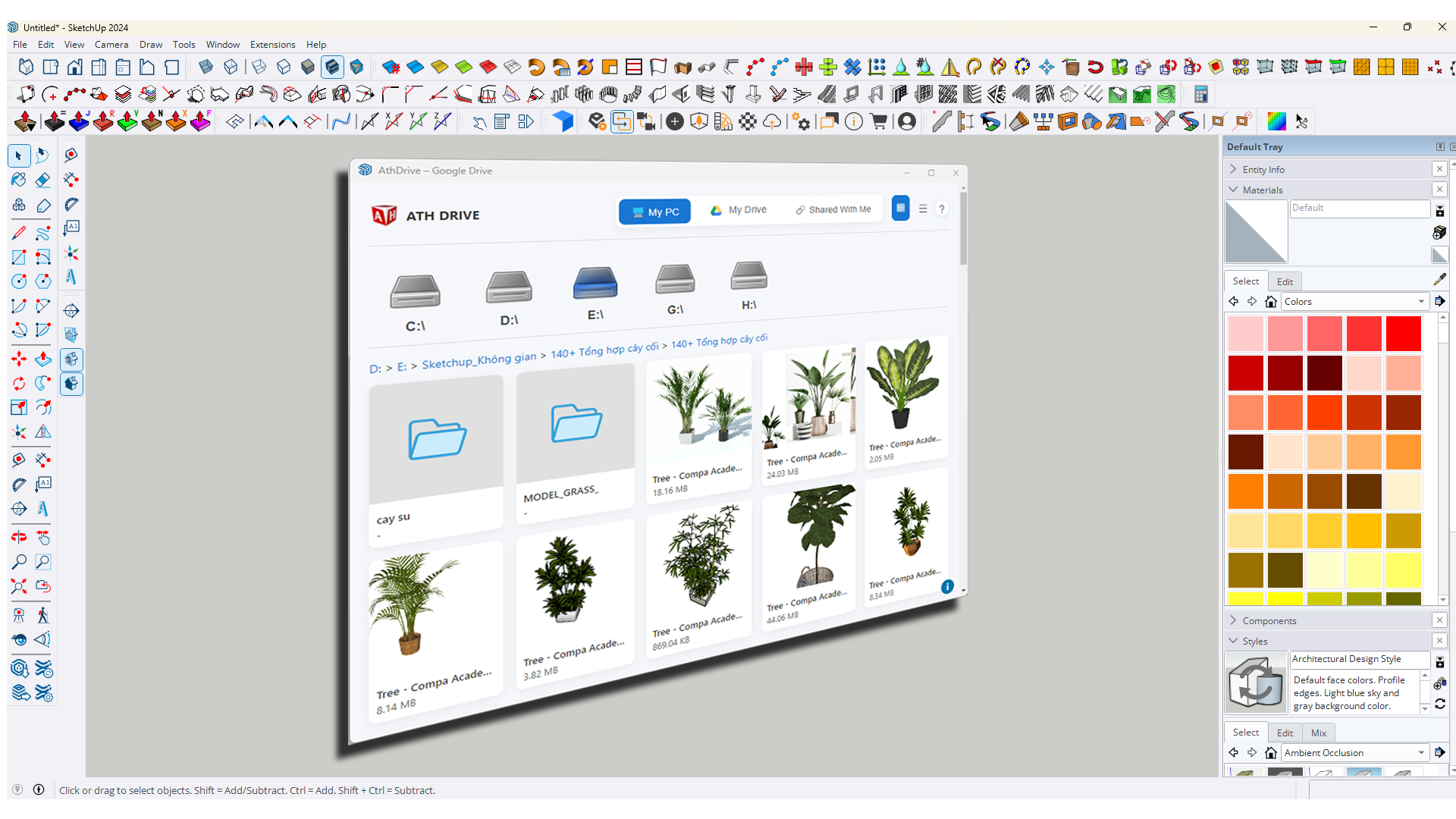Pick the bright red color swatch
1456x819 pixels.
[x=1403, y=334]
